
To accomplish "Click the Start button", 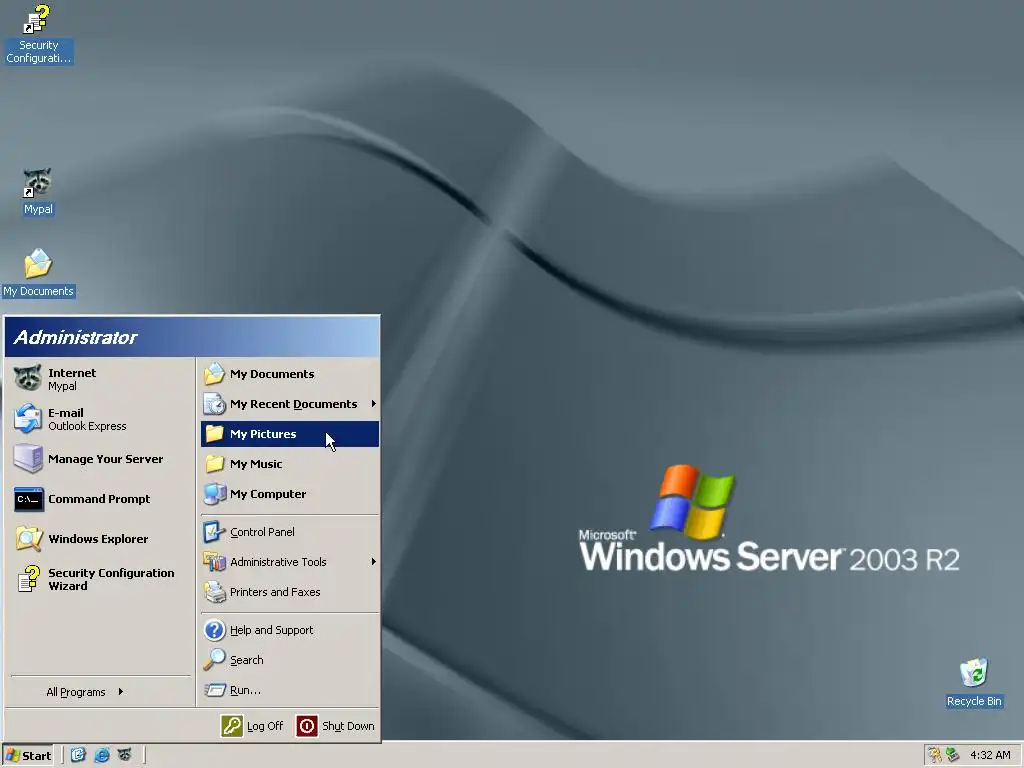I will (27, 756).
